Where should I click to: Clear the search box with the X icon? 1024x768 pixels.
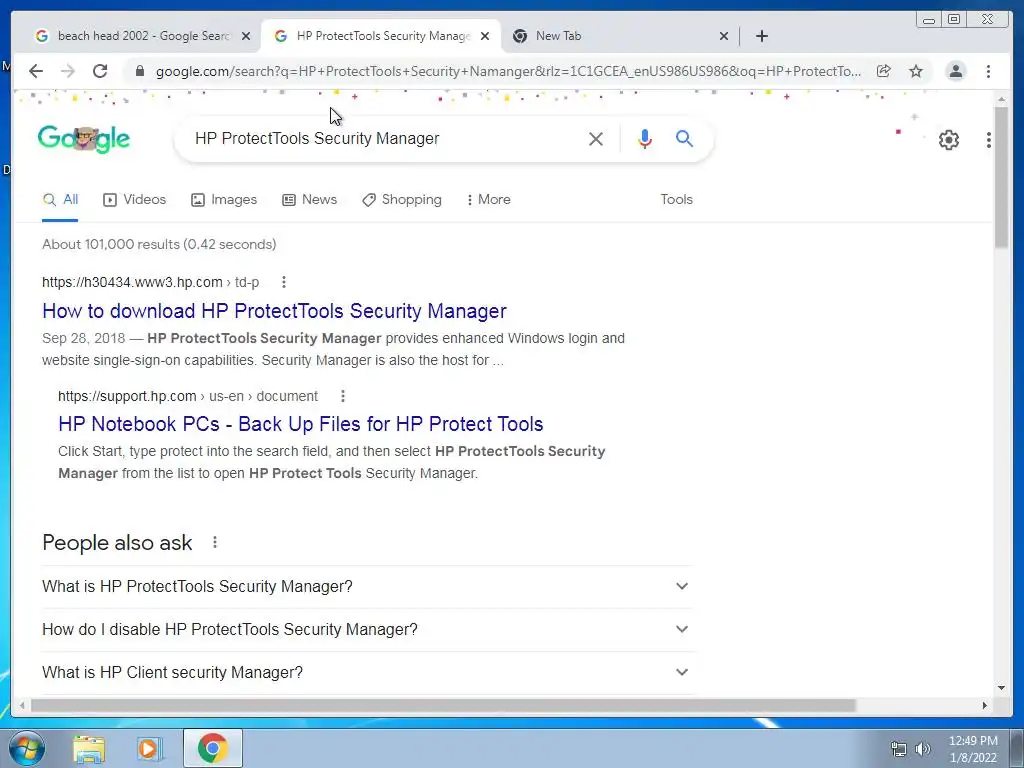click(596, 138)
